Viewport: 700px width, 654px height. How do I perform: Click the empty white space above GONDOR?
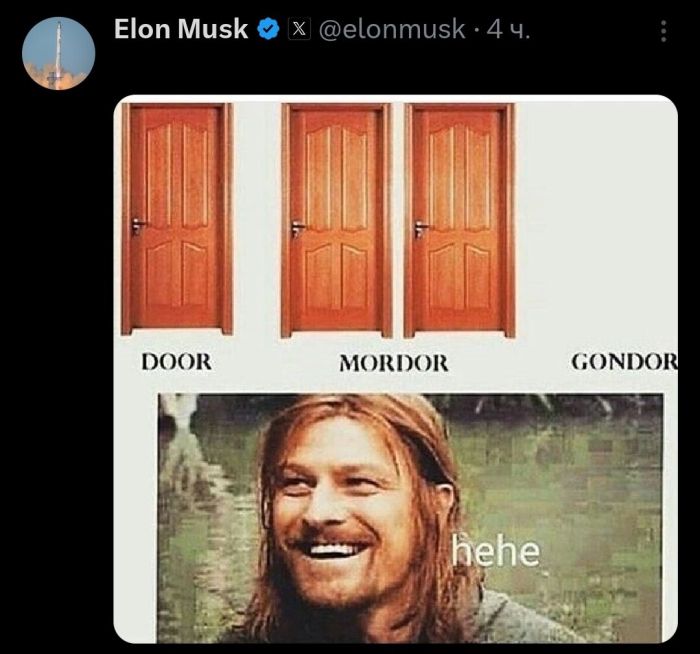click(596, 223)
